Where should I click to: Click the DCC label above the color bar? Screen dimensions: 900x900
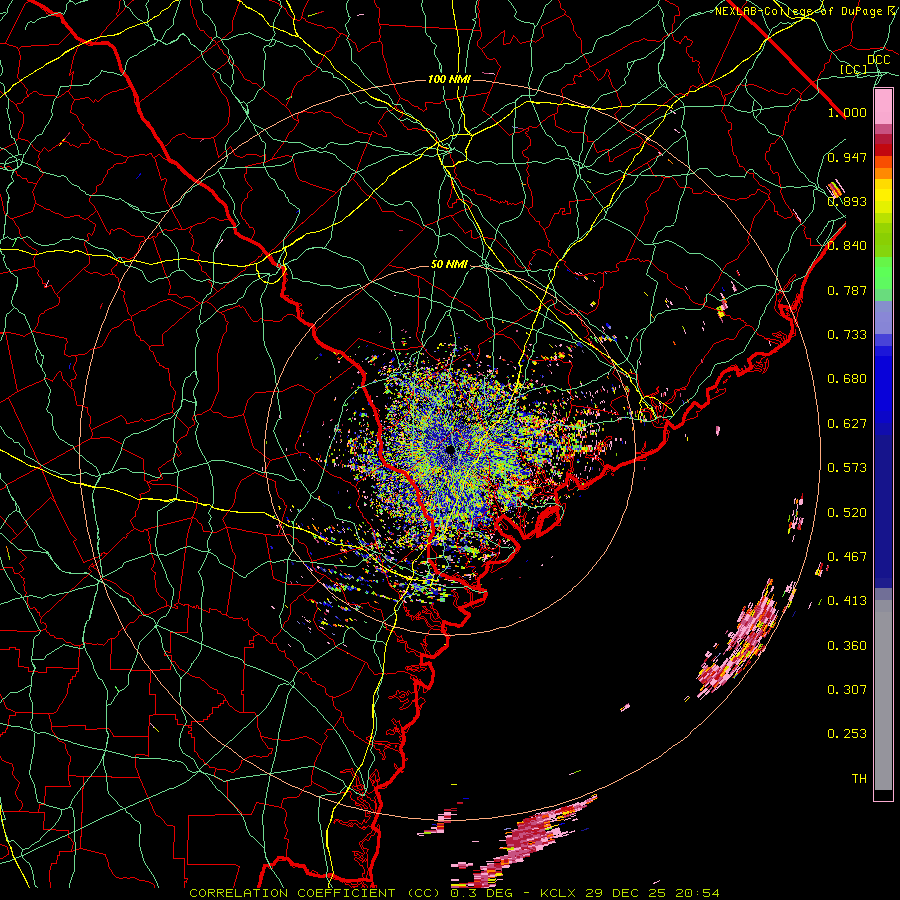(x=879, y=60)
